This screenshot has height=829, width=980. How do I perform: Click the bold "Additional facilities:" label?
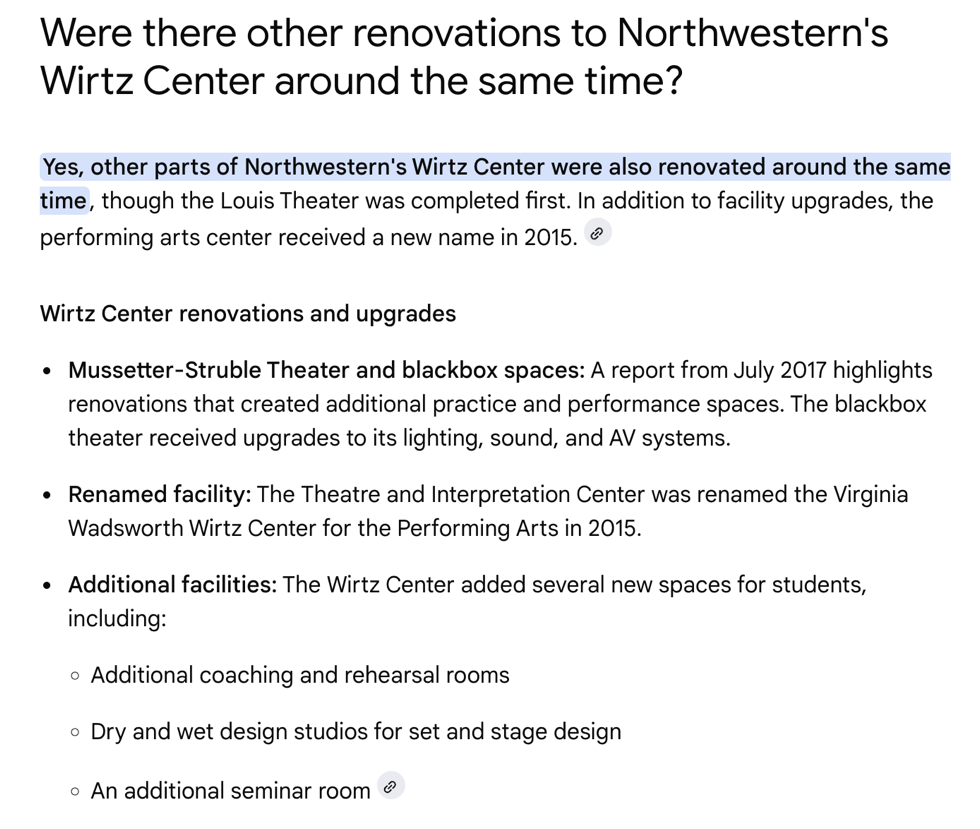(x=172, y=584)
